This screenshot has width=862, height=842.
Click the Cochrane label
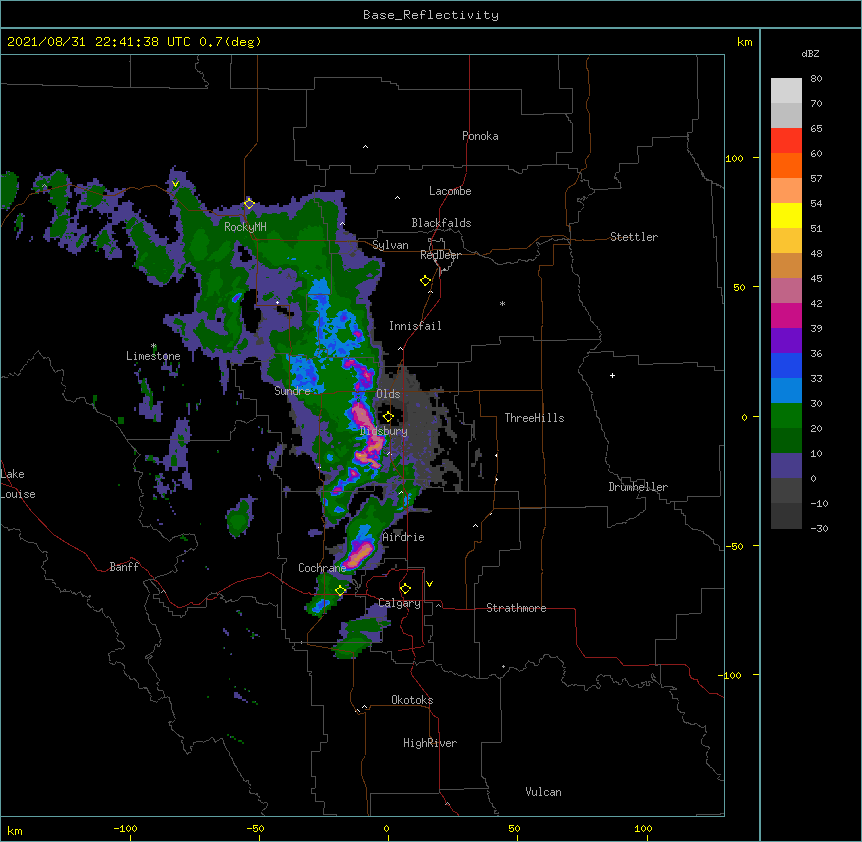(x=322, y=568)
